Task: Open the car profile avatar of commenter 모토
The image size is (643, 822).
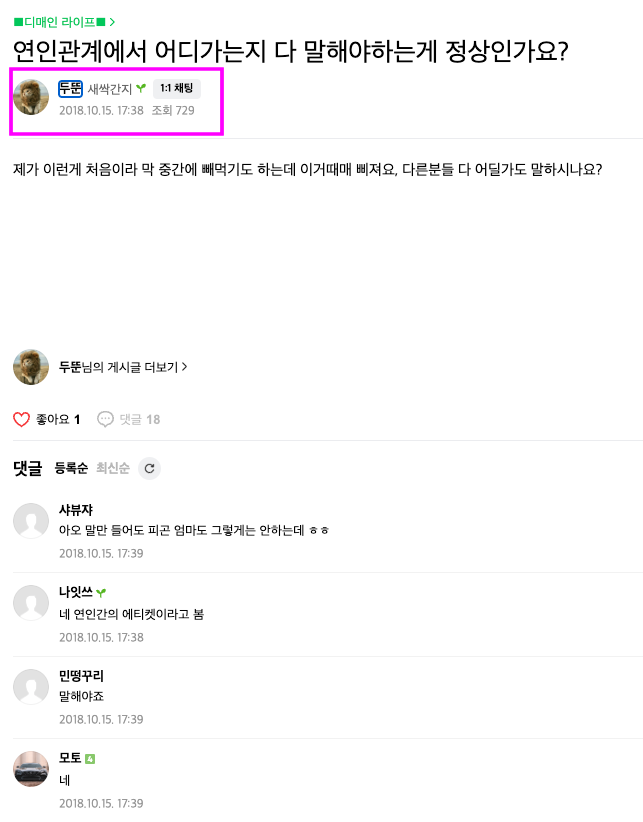Action: [x=31, y=769]
